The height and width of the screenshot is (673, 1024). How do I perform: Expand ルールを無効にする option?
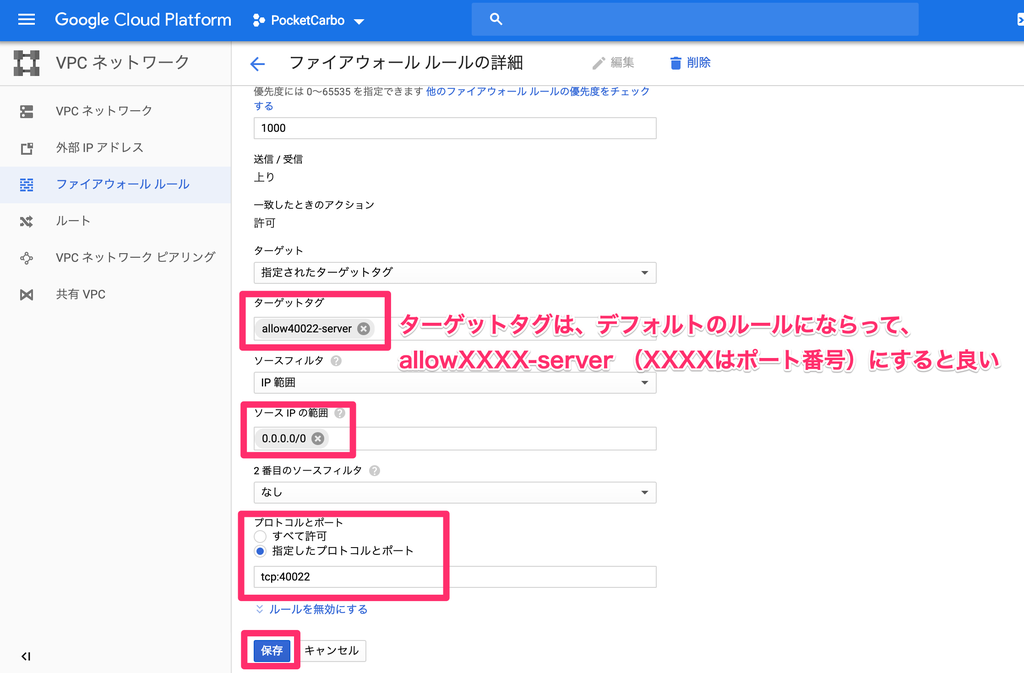(316, 608)
